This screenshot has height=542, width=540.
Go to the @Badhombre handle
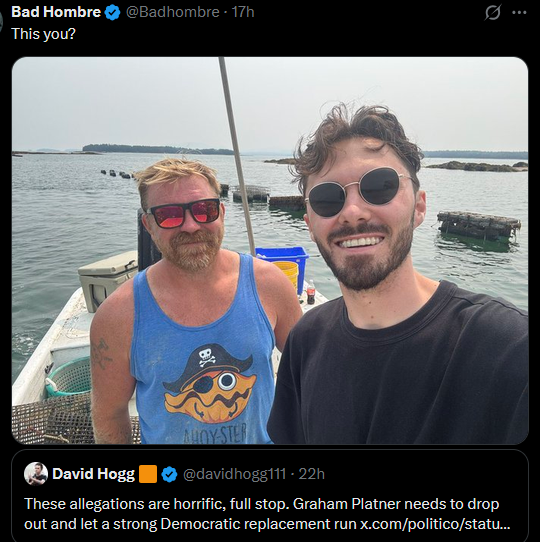[173, 12]
